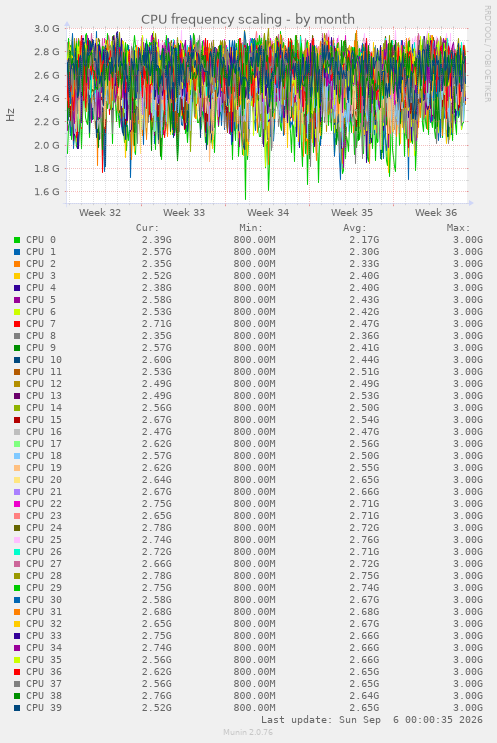Viewport: 497px width, 743px height.
Task: Select the graph title 'CPU frequency scaling - by month'
Action: pyautogui.click(x=248, y=19)
